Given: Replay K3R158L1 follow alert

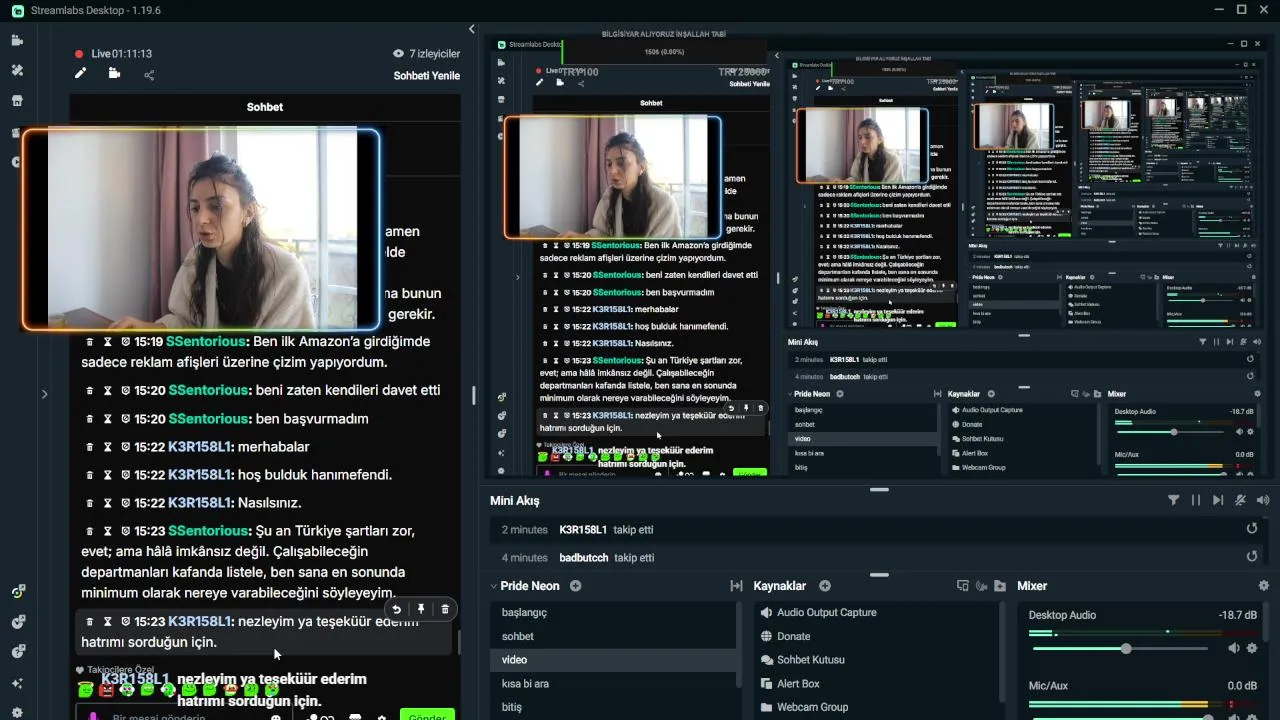Looking at the screenshot, I should [x=1252, y=529].
